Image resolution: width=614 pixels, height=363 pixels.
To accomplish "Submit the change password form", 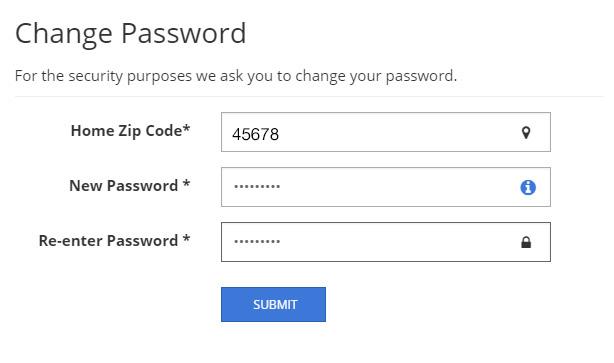I will [x=273, y=304].
